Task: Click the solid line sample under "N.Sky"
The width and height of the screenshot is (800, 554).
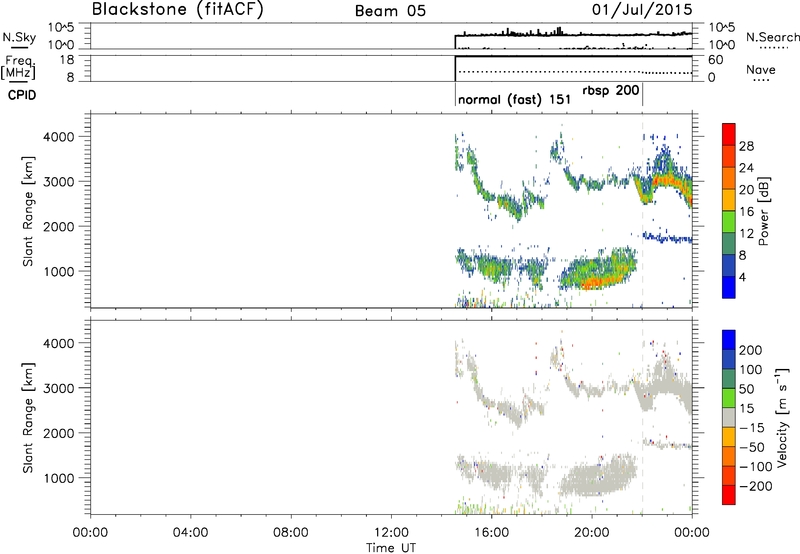Action: [19, 48]
